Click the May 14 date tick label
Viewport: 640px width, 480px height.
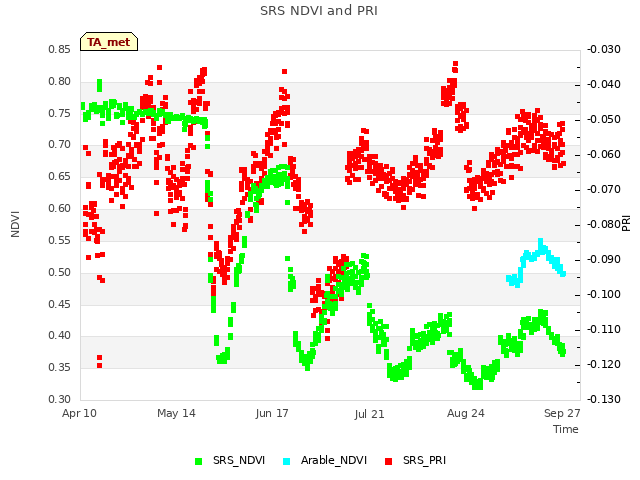(176, 413)
